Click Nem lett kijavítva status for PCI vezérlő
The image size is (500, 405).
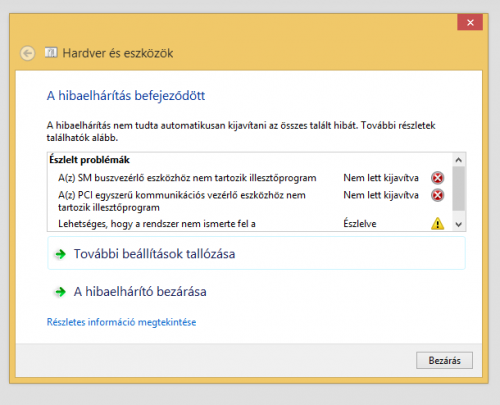tap(381, 195)
